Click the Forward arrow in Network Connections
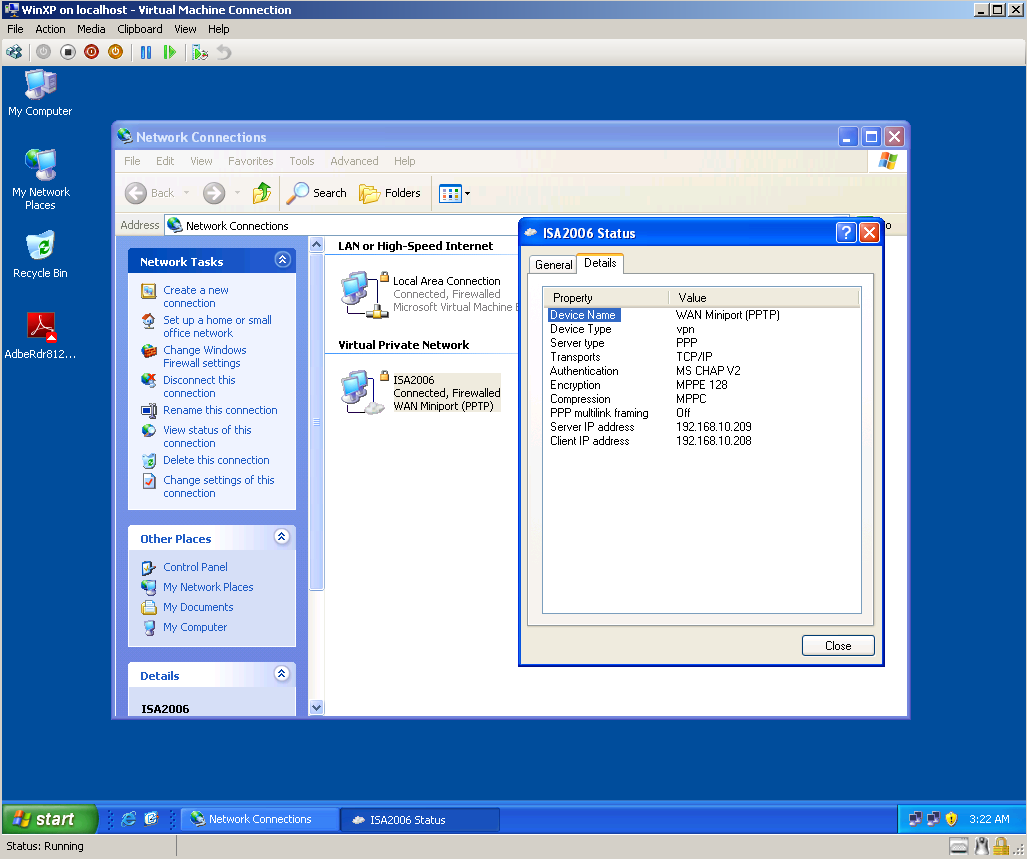 click(x=214, y=193)
